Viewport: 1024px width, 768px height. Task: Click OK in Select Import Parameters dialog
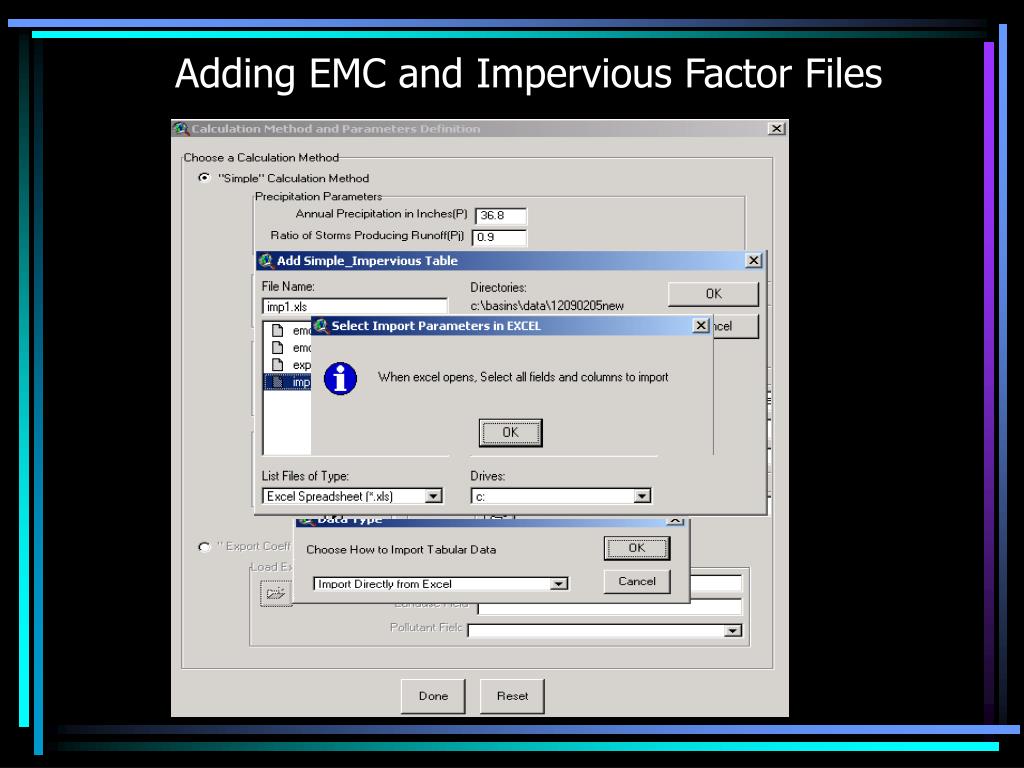click(x=510, y=432)
